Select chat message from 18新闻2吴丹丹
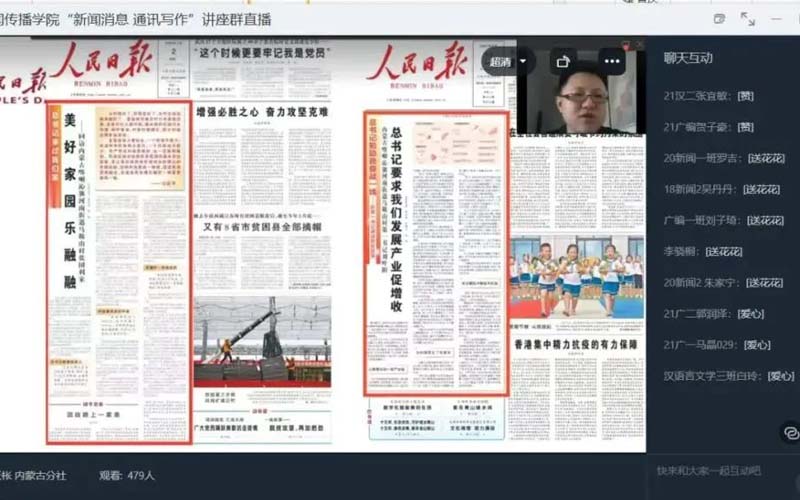800x500 pixels. [722, 189]
